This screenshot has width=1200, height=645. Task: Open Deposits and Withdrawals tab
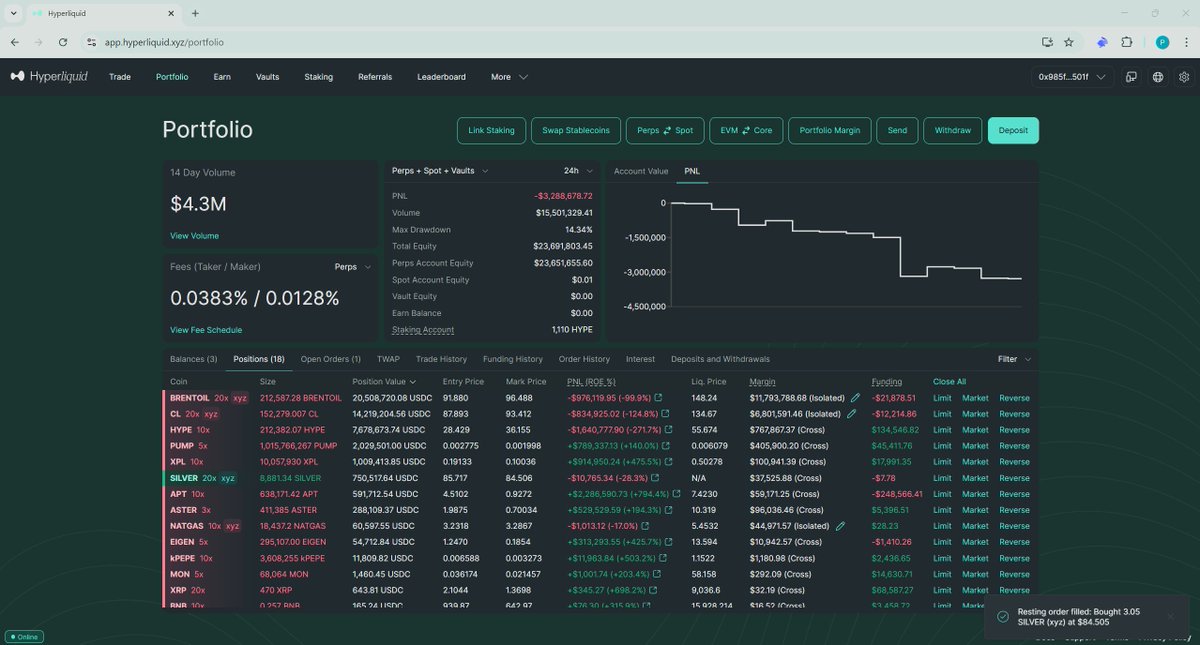720,359
